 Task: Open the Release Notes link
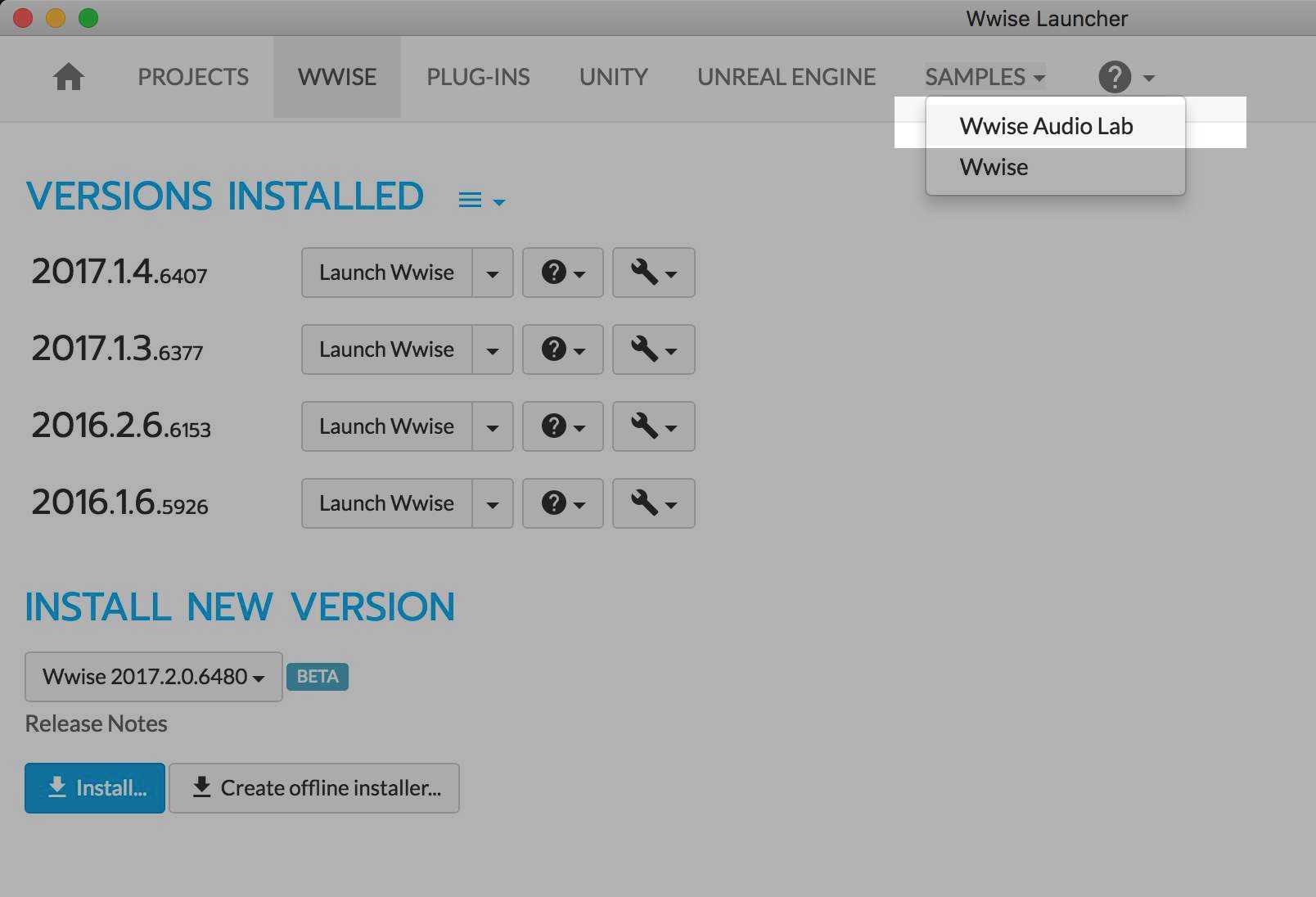click(x=97, y=723)
